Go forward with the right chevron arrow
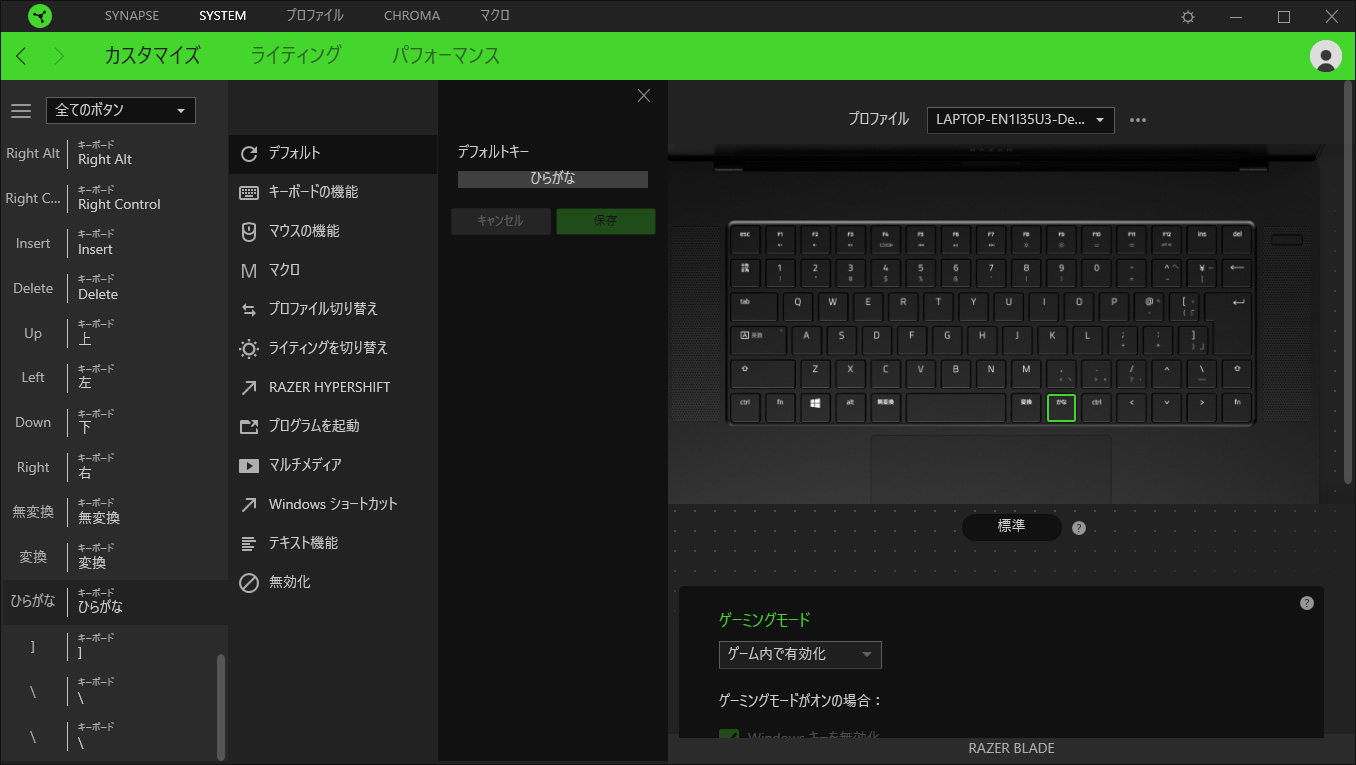1356x765 pixels. (59, 56)
